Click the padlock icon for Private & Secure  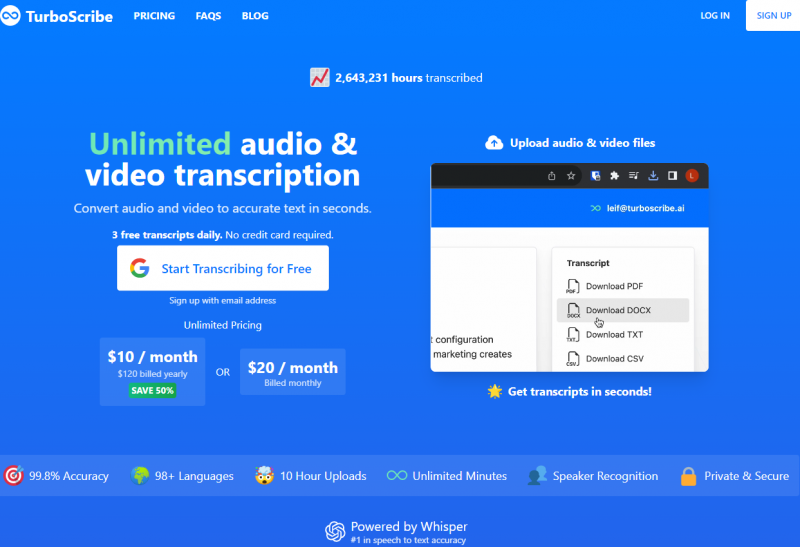point(688,476)
